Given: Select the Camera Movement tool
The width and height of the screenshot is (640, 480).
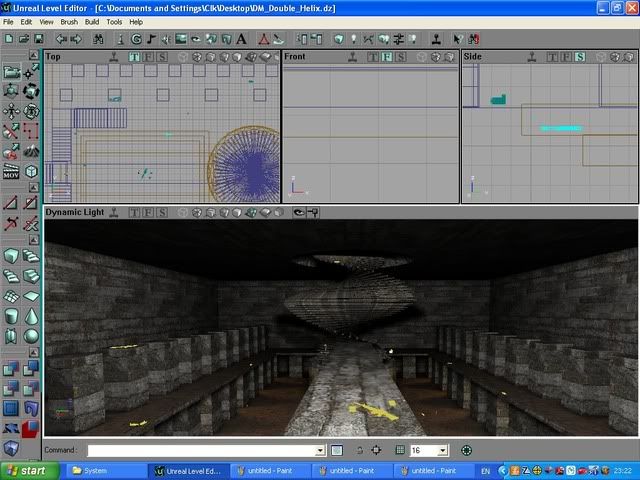Looking at the screenshot, I should coord(11,72).
